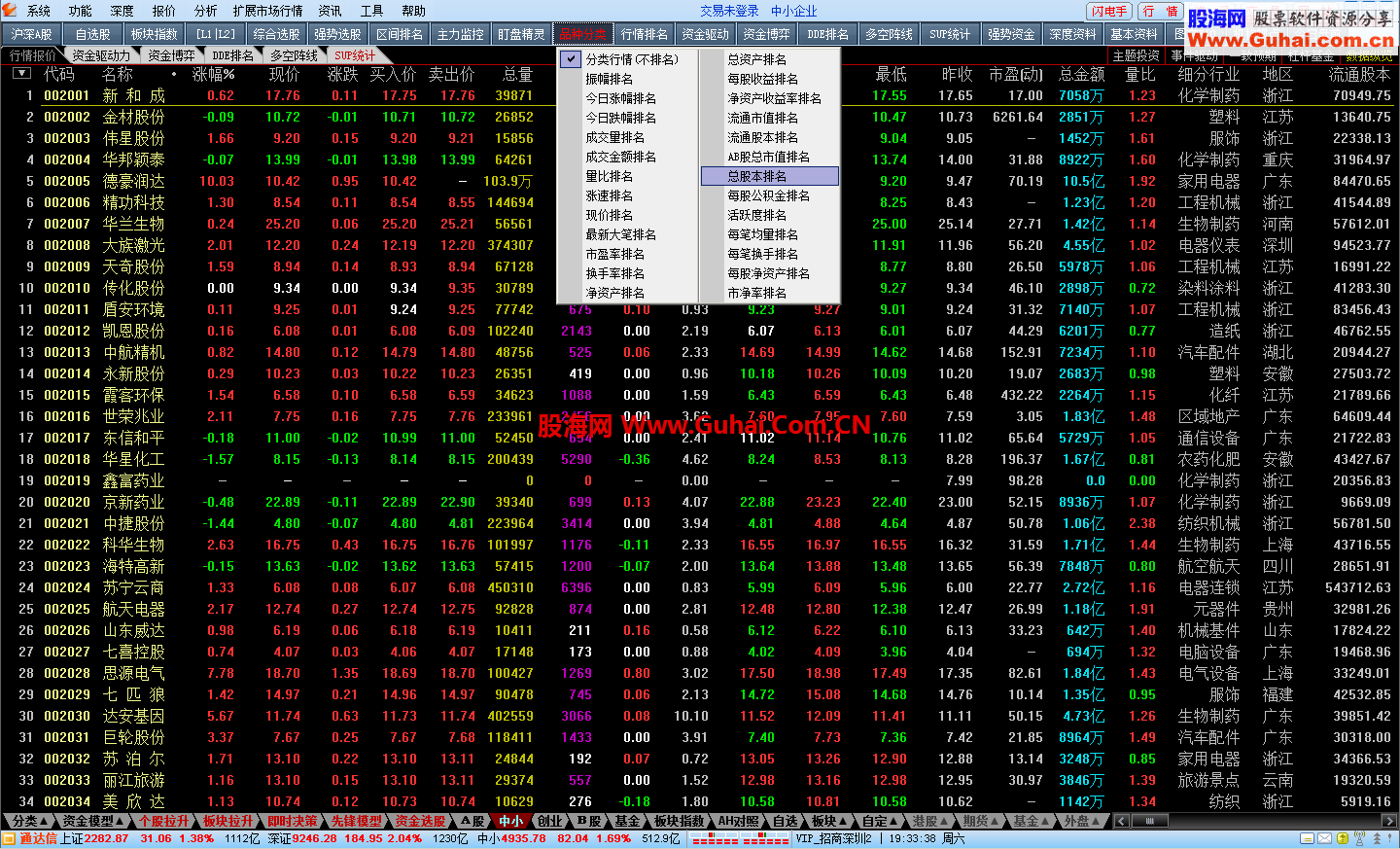Click the 沪深A股 toolbar button

(32, 34)
